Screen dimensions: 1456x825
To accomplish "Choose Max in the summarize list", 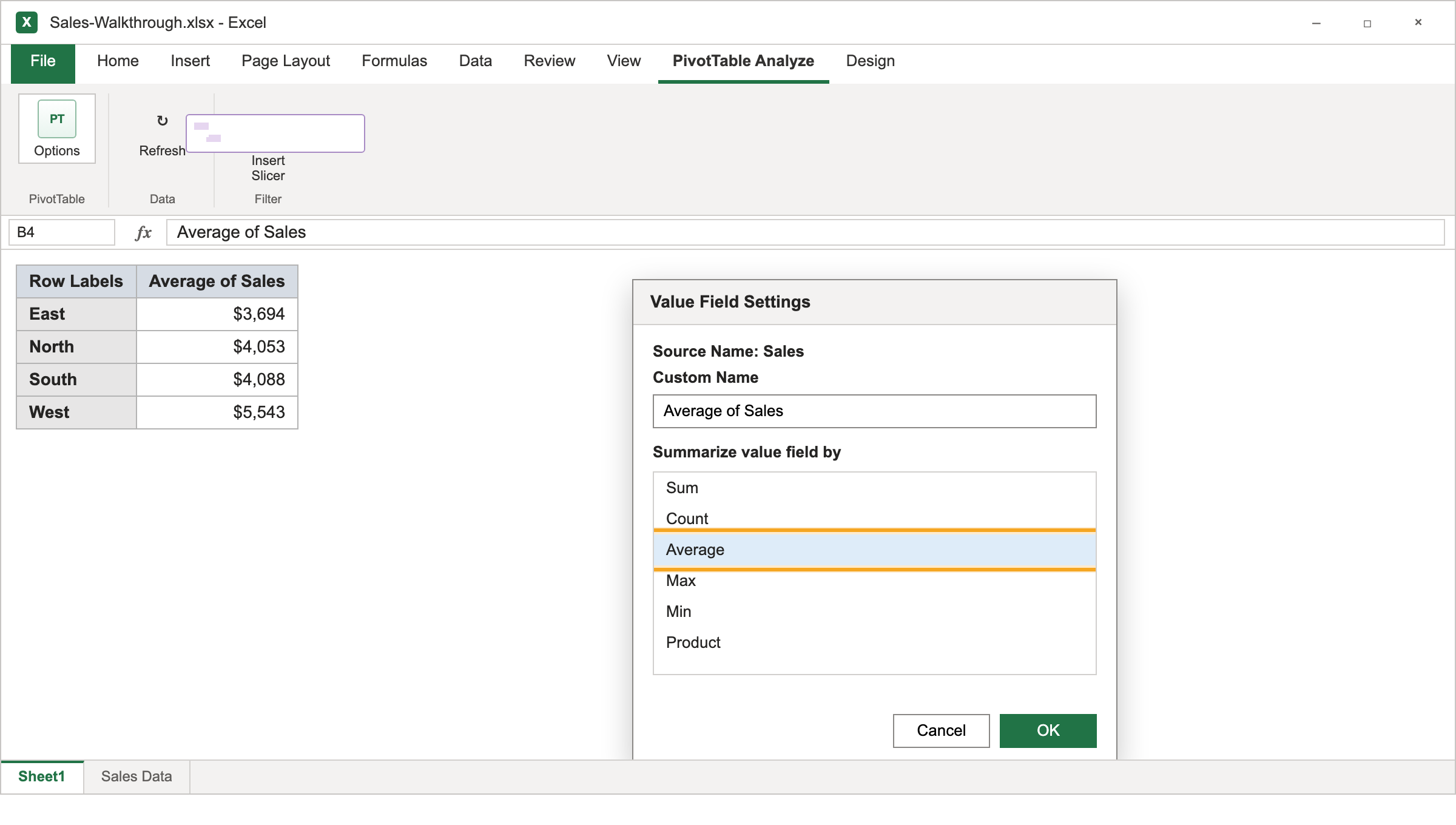I will 874,581.
